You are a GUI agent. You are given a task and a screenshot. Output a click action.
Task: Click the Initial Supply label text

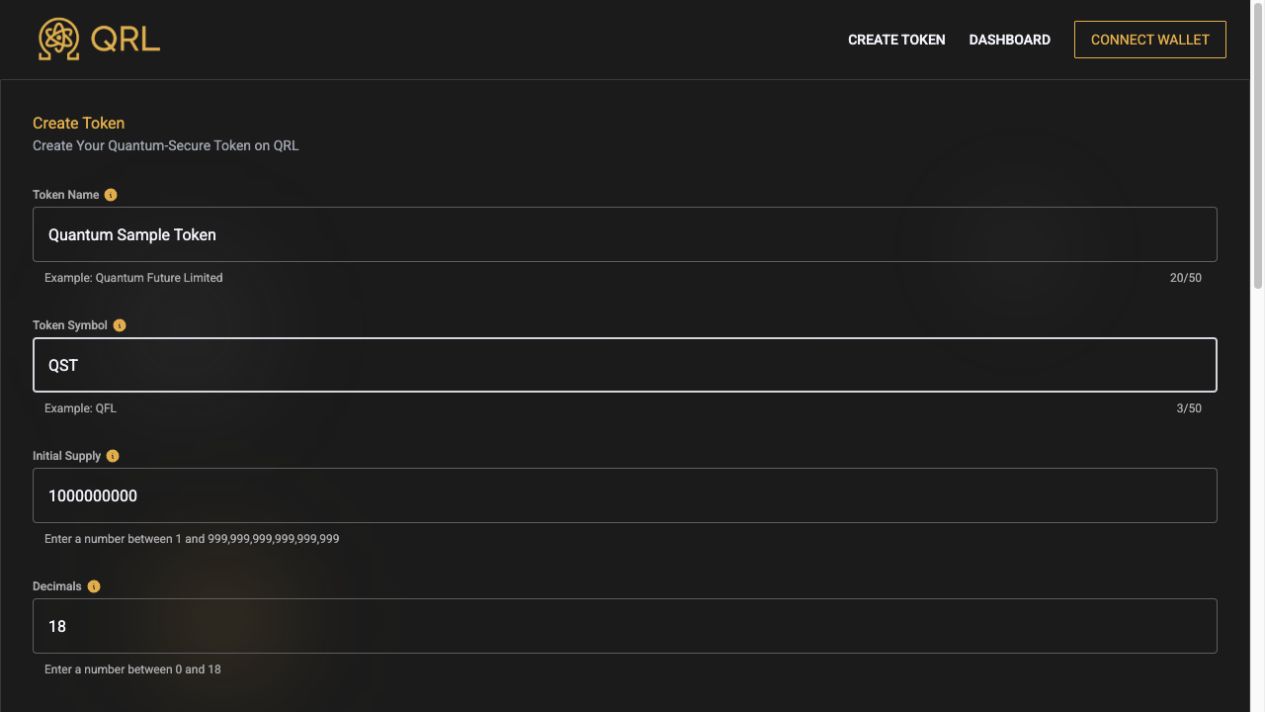point(67,456)
